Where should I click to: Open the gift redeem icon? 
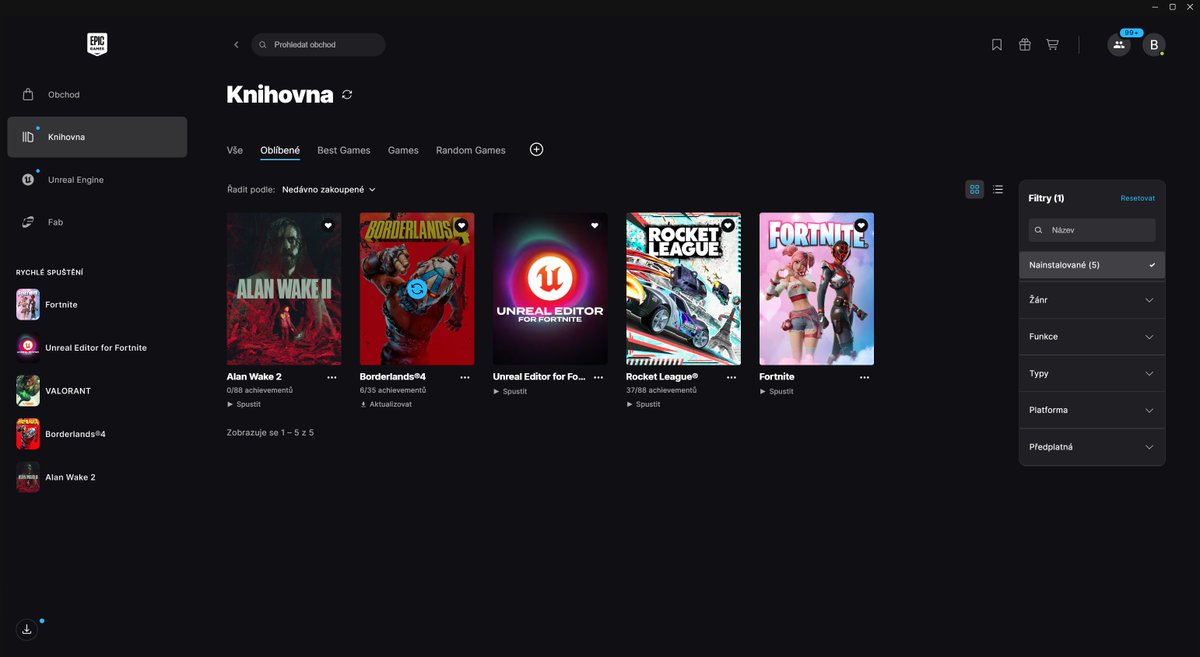click(1025, 45)
